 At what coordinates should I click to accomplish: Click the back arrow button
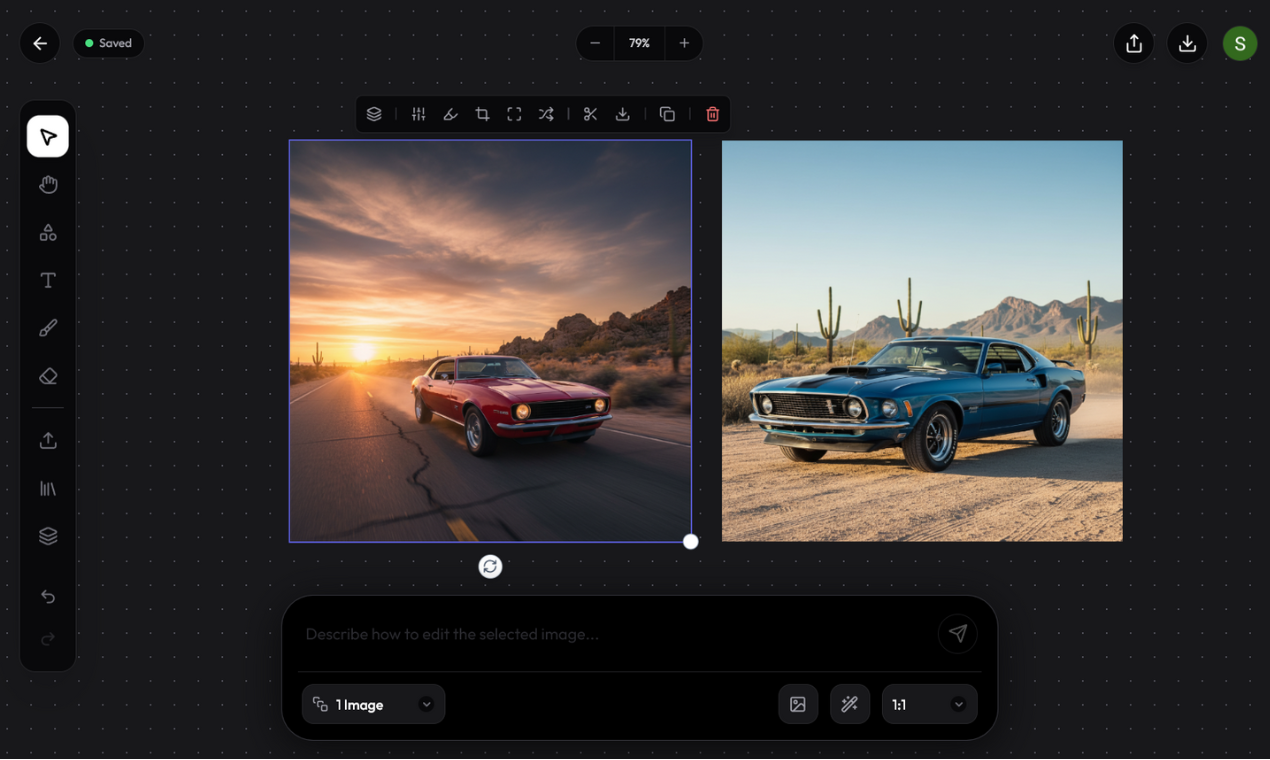[40, 43]
